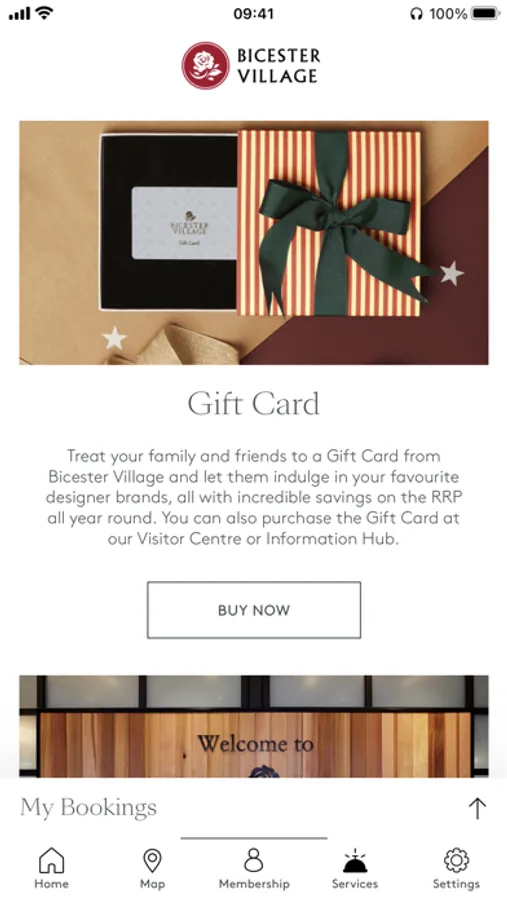The width and height of the screenshot is (507, 900).
Task: Tap the drag handle bar above Membership
Action: (254, 839)
